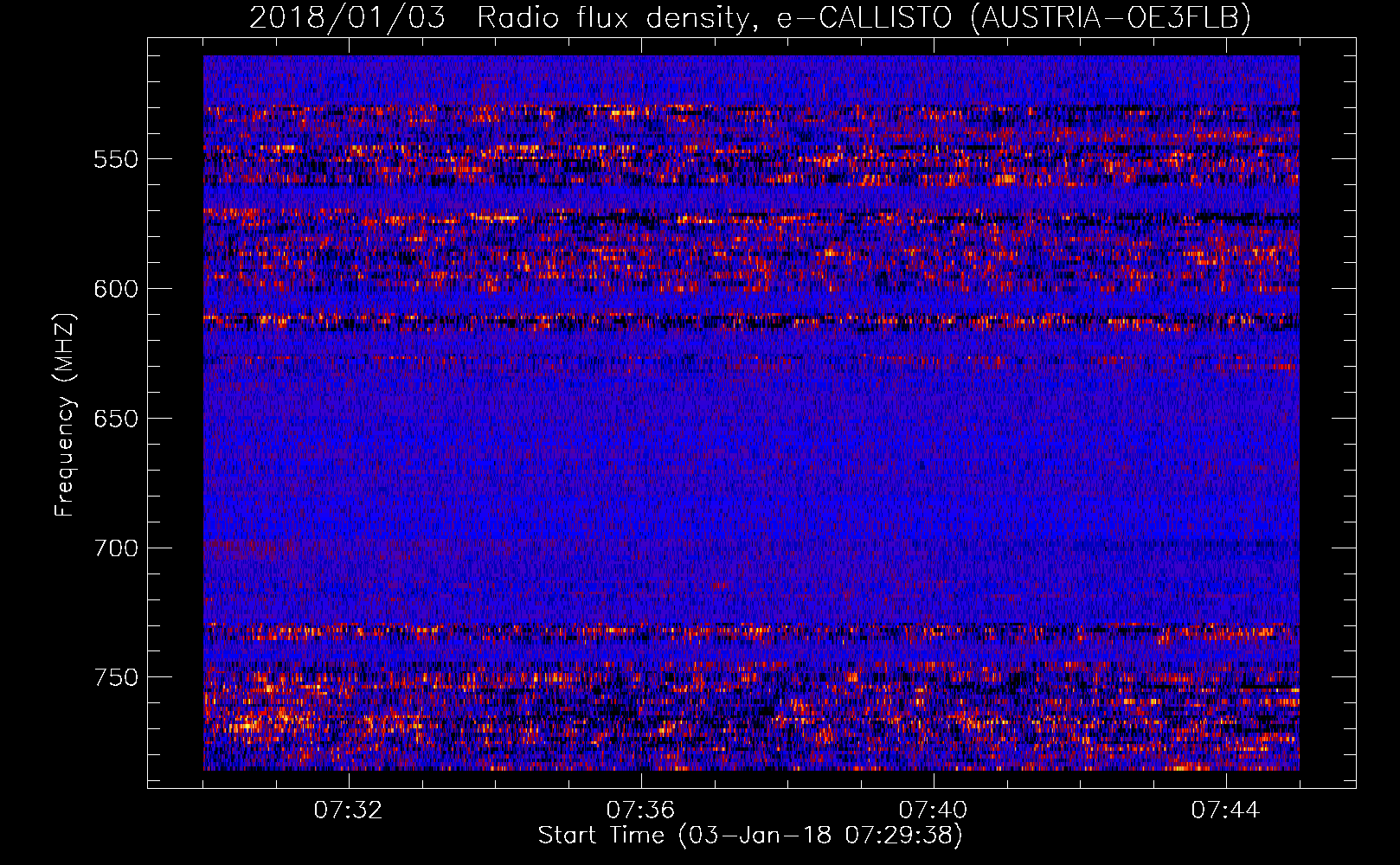Click the plot title mentioning e-CALLISTO (AUSTRIA-OE3FLB)
The width and height of the screenshot is (1400, 865).
coord(750,17)
